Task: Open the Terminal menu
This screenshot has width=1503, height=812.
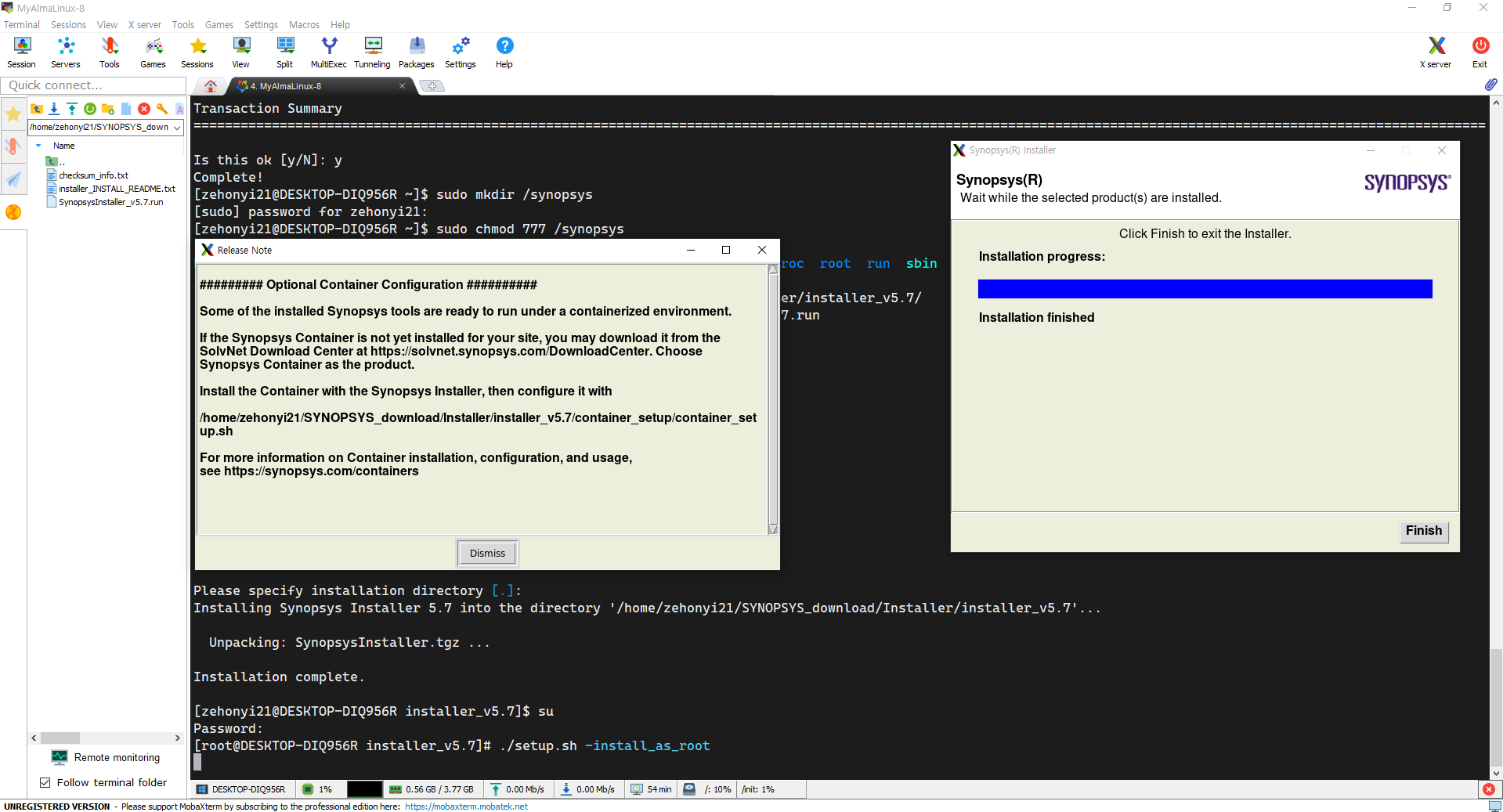Action: pyautogui.click(x=21, y=25)
